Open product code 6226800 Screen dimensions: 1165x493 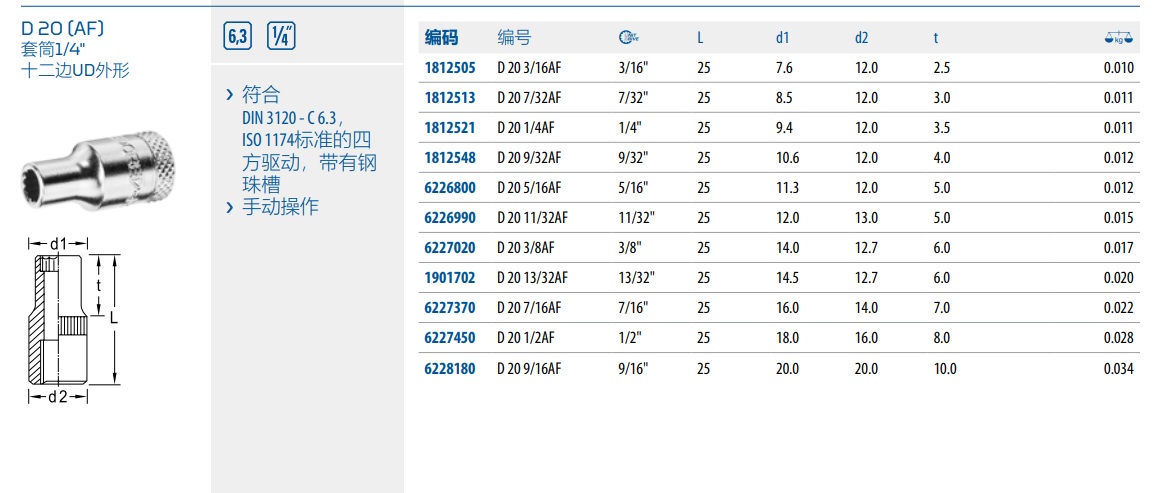pos(450,188)
